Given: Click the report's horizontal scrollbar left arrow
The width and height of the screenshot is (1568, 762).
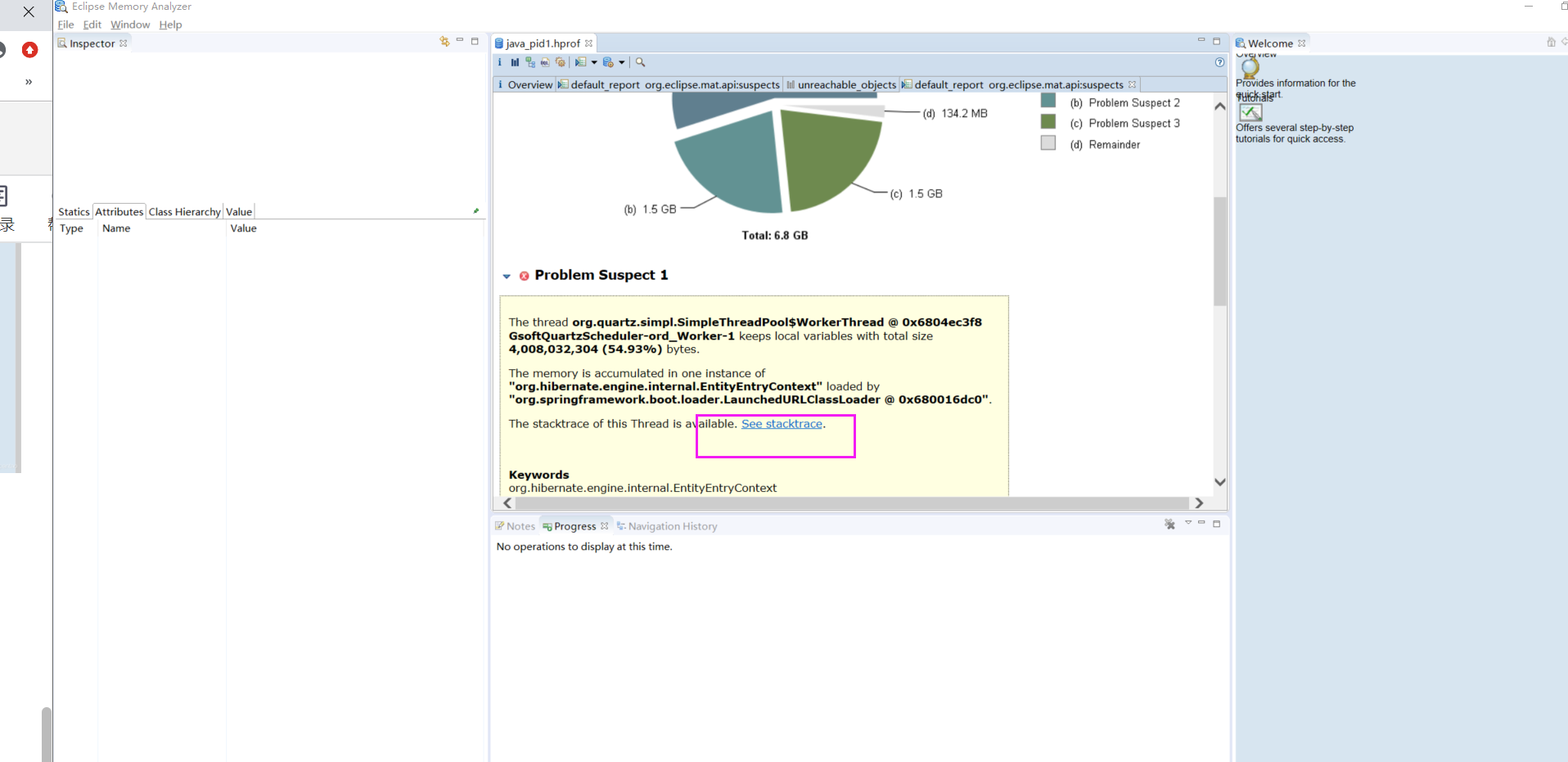Looking at the screenshot, I should 507,503.
